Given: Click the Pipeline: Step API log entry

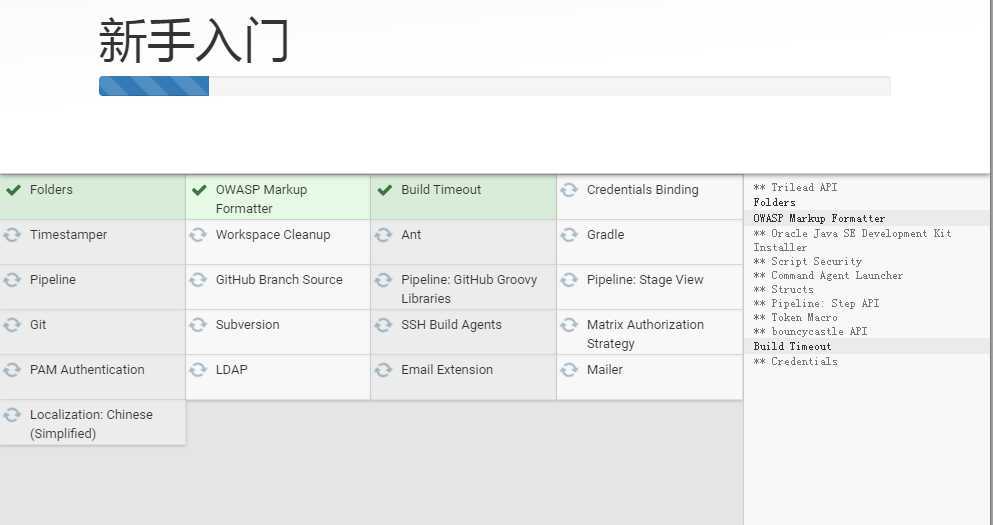Looking at the screenshot, I should (x=816, y=303).
